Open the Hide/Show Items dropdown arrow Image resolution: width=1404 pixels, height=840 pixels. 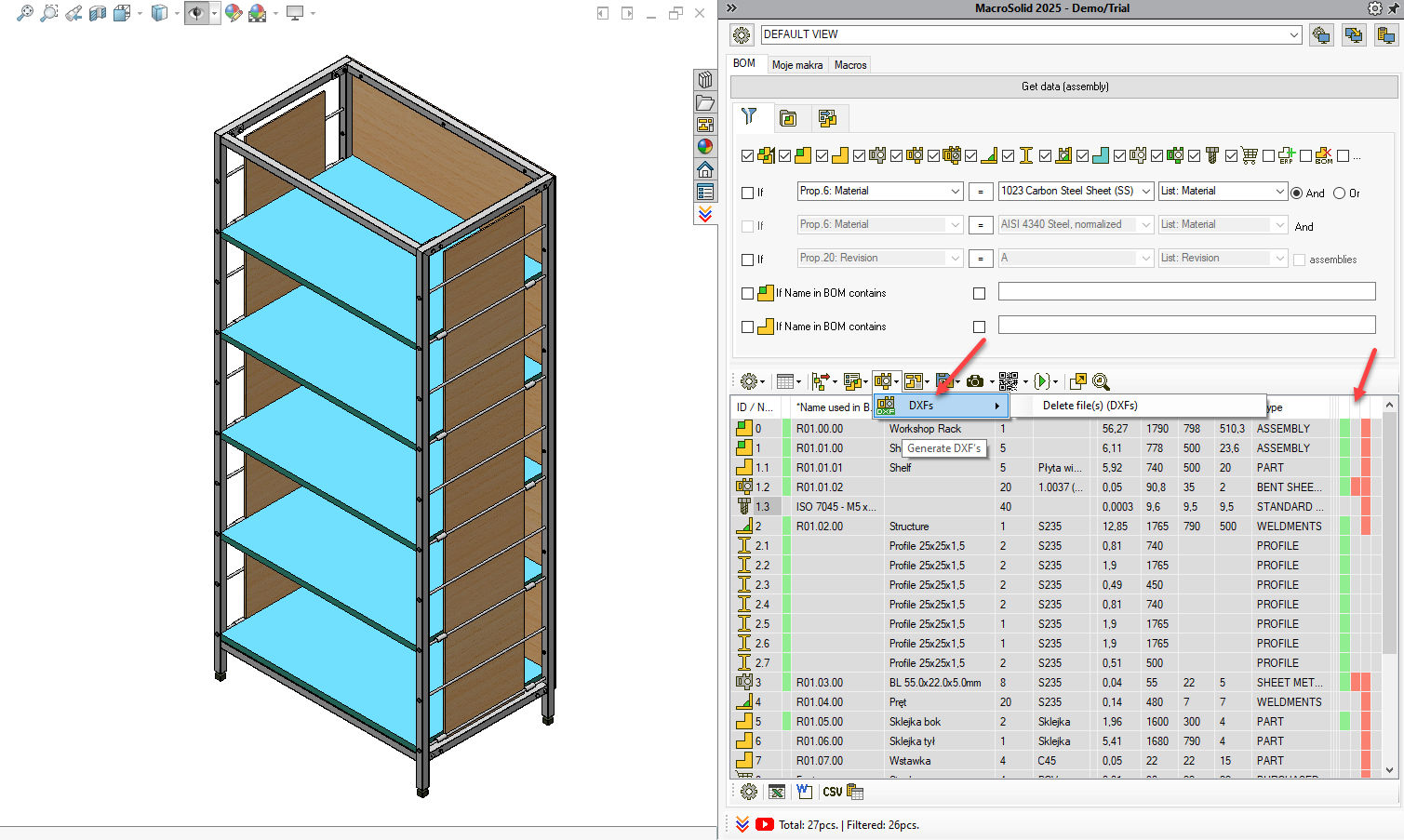tap(214, 13)
